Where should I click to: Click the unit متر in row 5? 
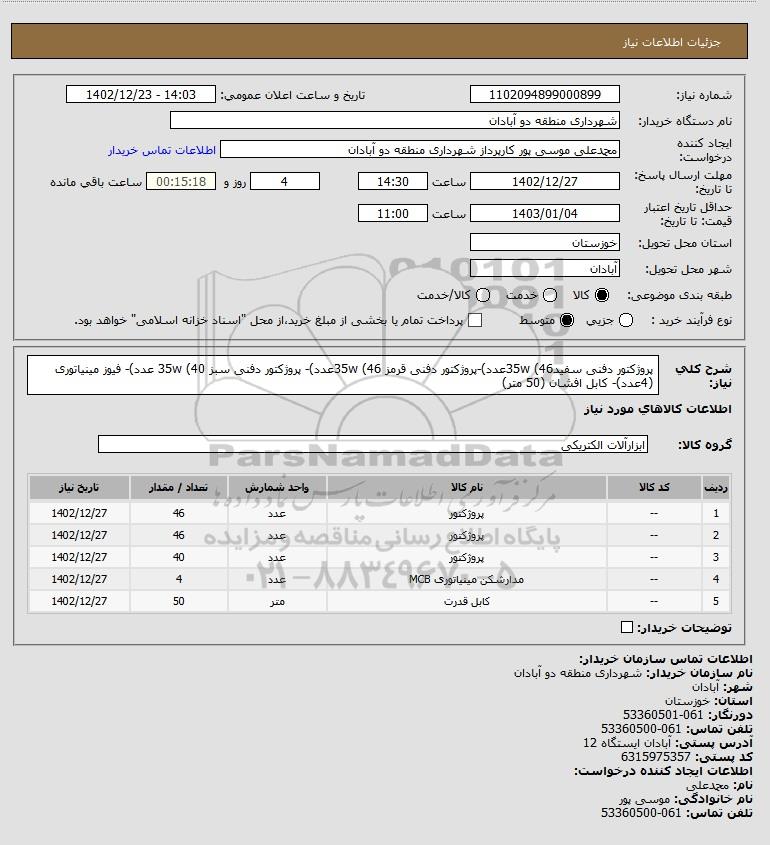coord(277,601)
